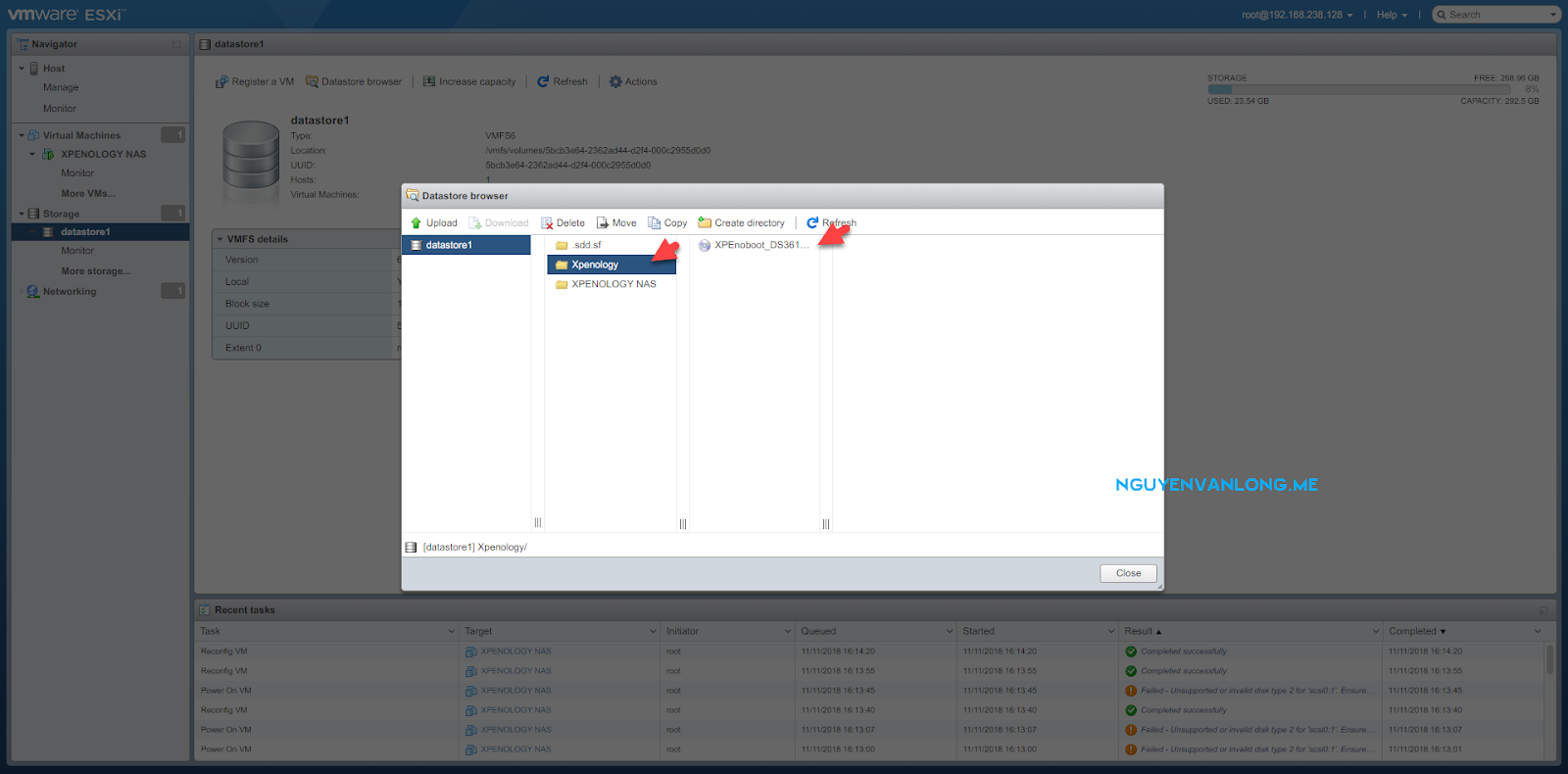Open Monitor under datastore1 in navigator
Screen dimensions: 1568x774
coord(77,251)
